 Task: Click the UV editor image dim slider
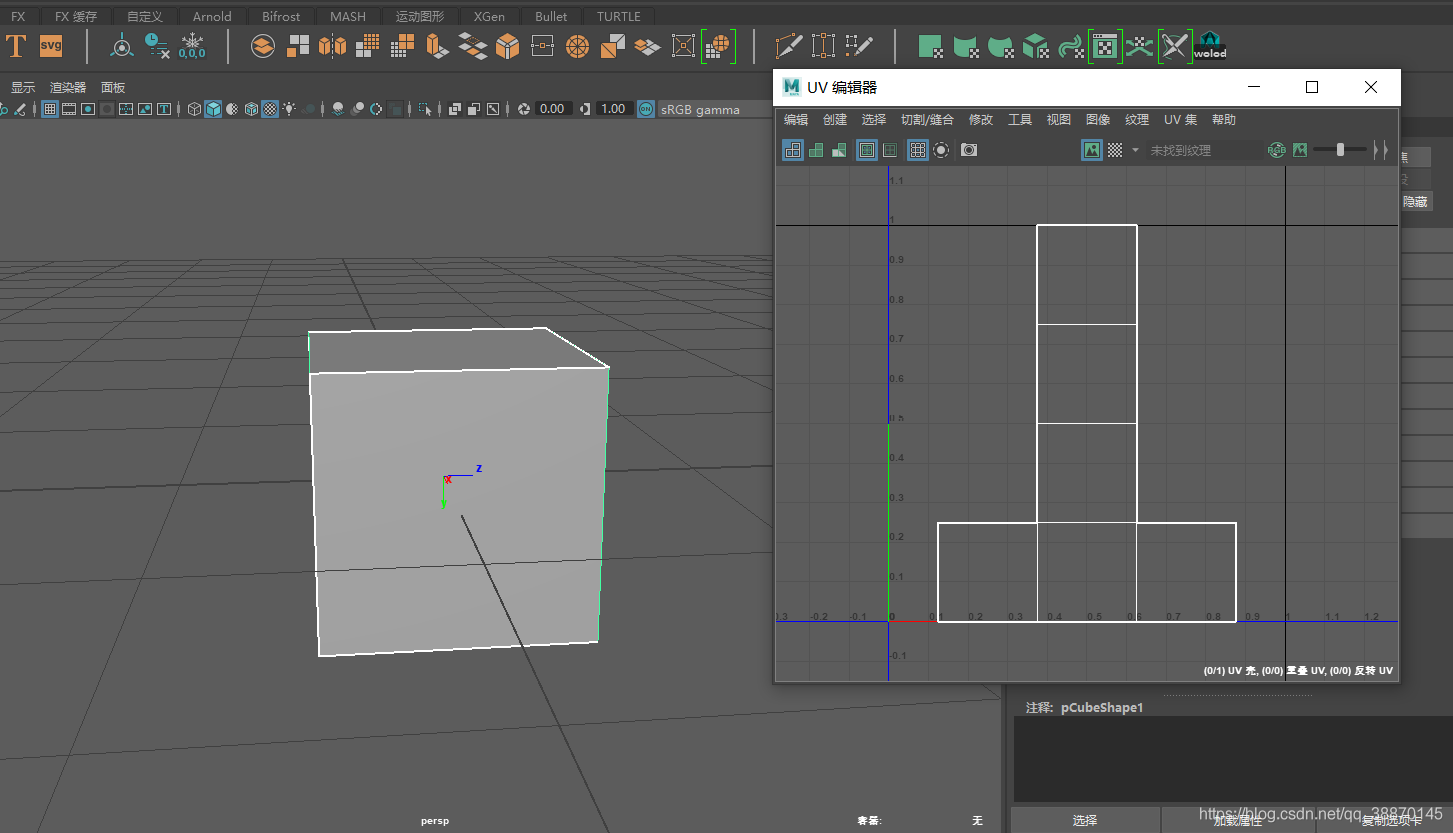1340,150
